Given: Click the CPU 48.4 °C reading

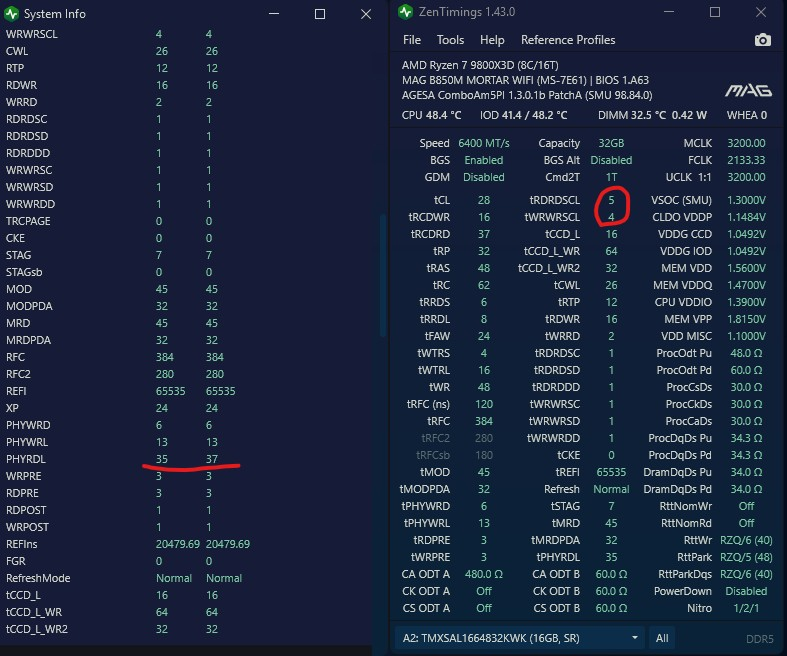Looking at the screenshot, I should coord(431,115).
